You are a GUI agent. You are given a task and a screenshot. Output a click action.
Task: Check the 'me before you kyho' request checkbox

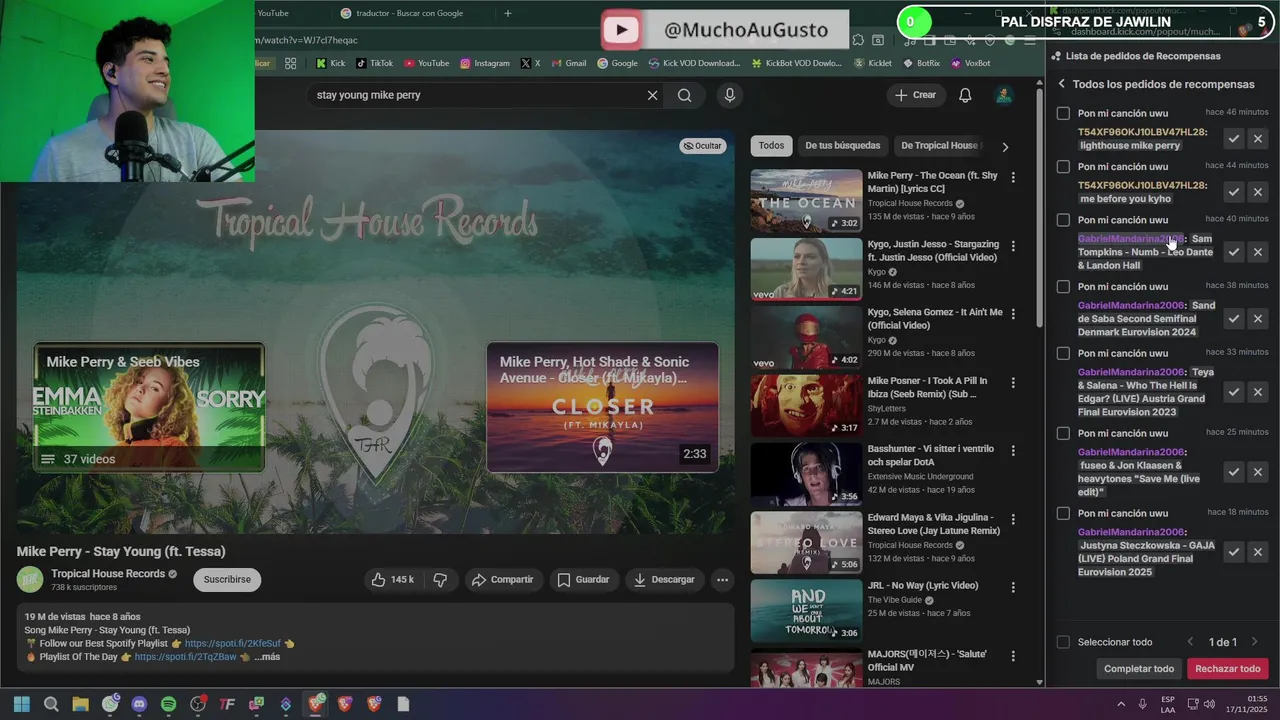point(1063,166)
